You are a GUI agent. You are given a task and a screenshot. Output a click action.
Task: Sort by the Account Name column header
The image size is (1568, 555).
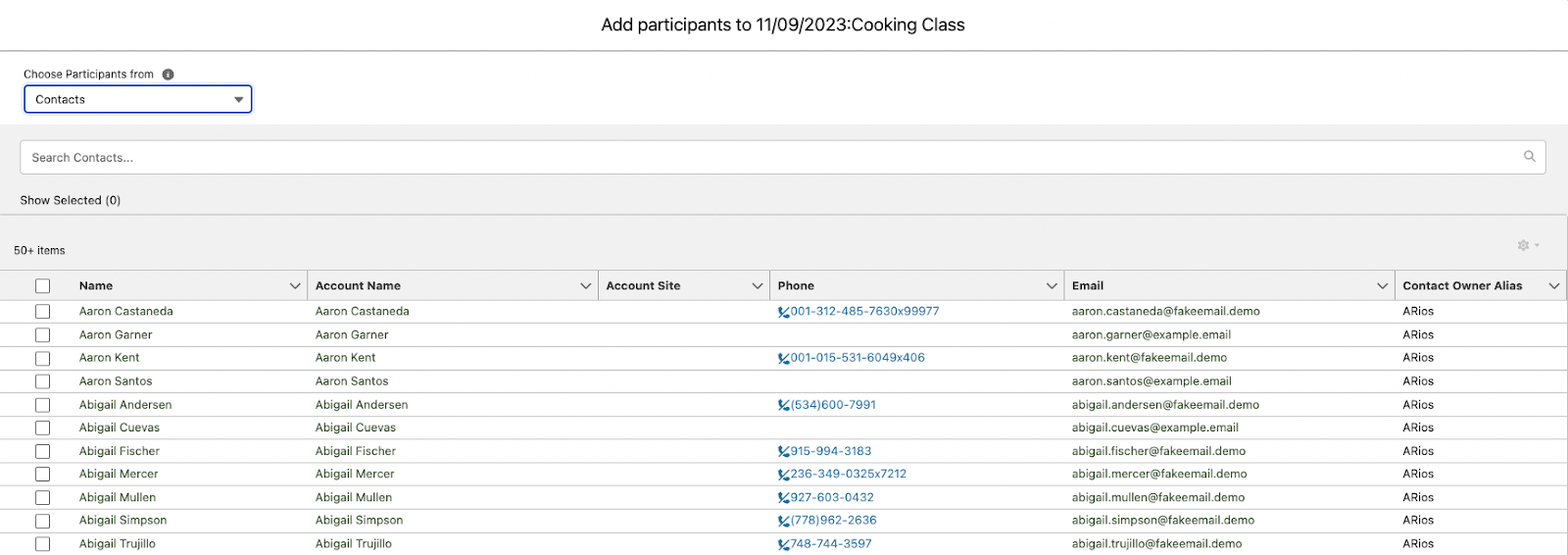pos(358,286)
